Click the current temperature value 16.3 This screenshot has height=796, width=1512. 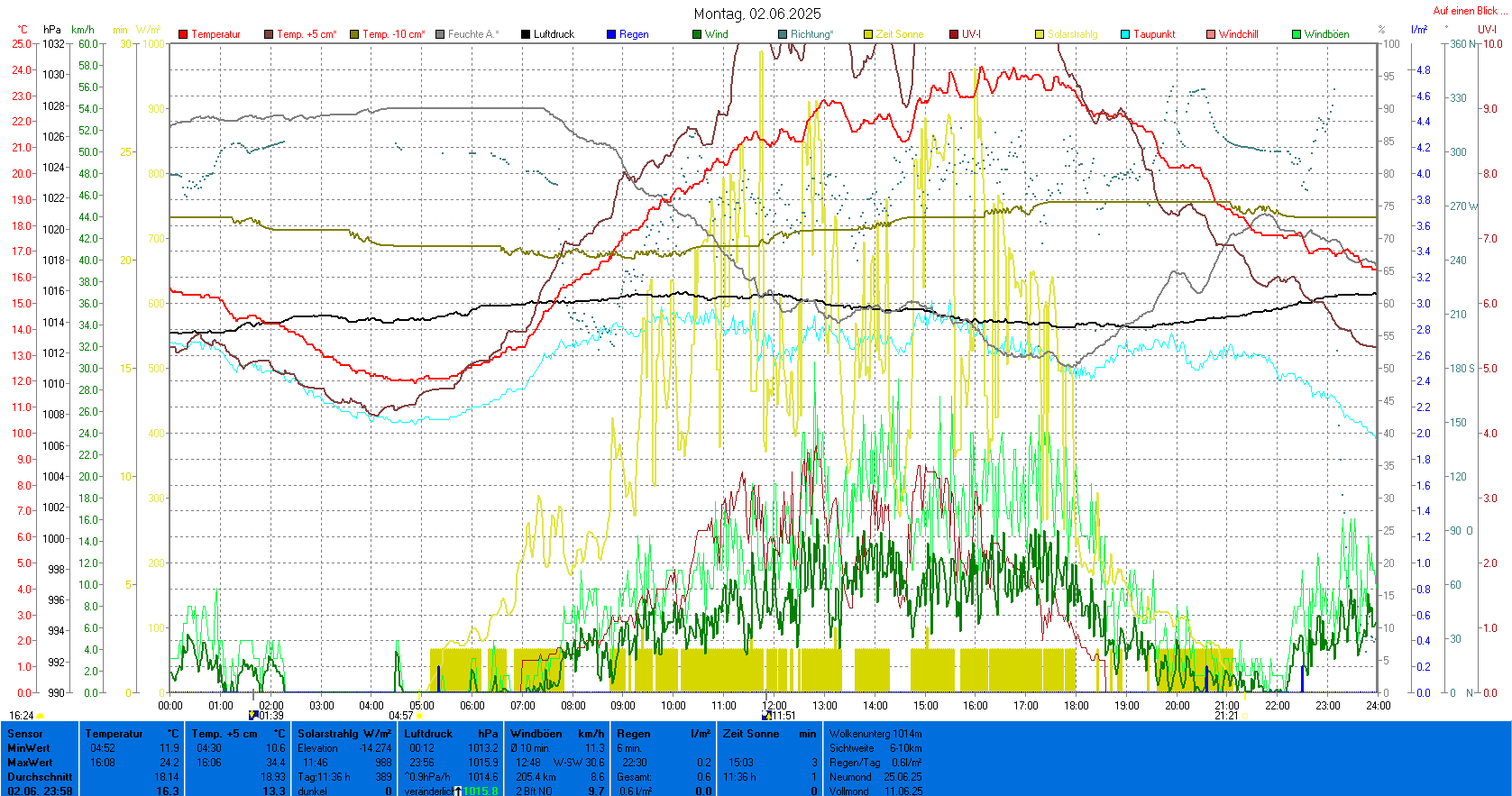pos(168,791)
